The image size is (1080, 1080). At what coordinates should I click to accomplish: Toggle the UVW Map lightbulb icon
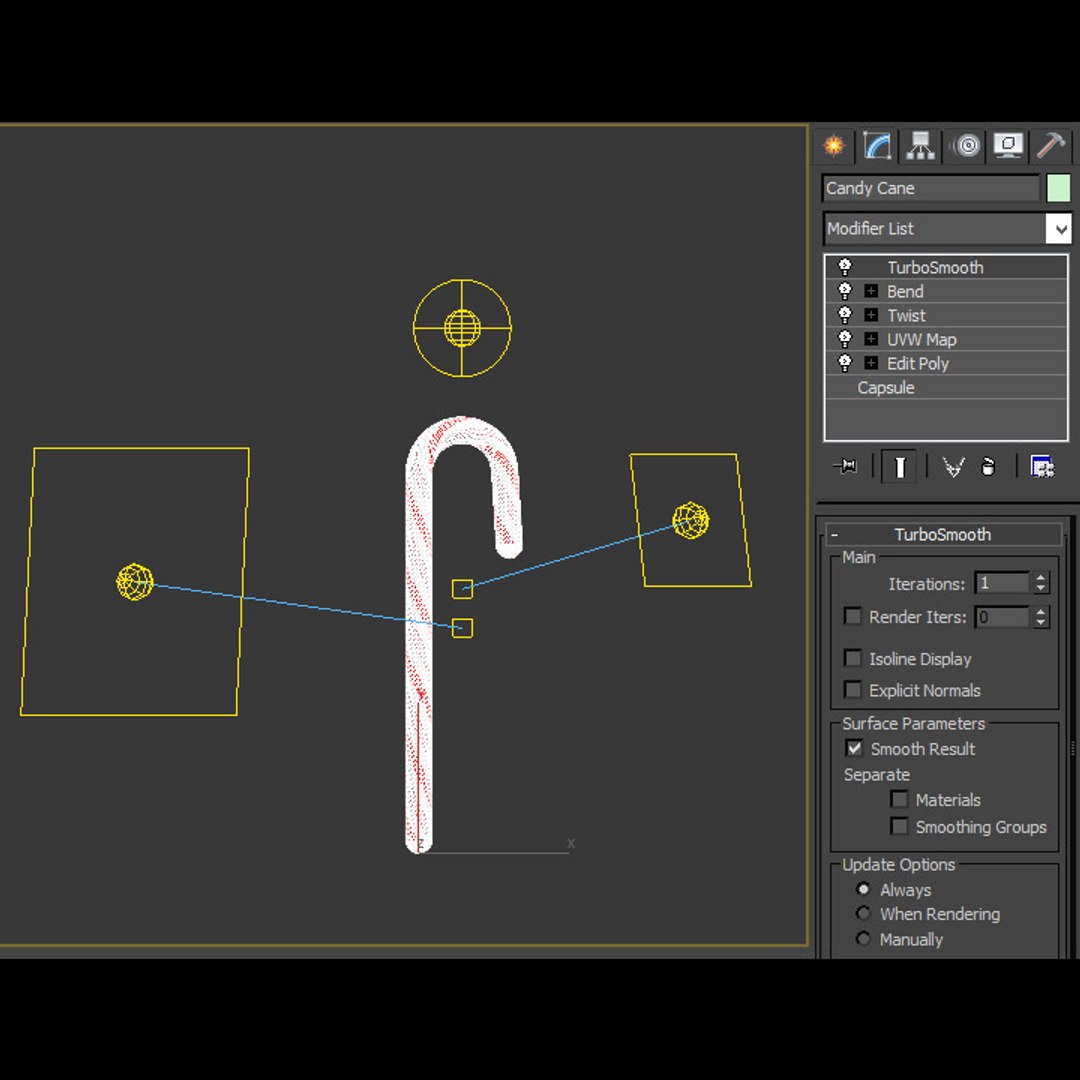[844, 339]
